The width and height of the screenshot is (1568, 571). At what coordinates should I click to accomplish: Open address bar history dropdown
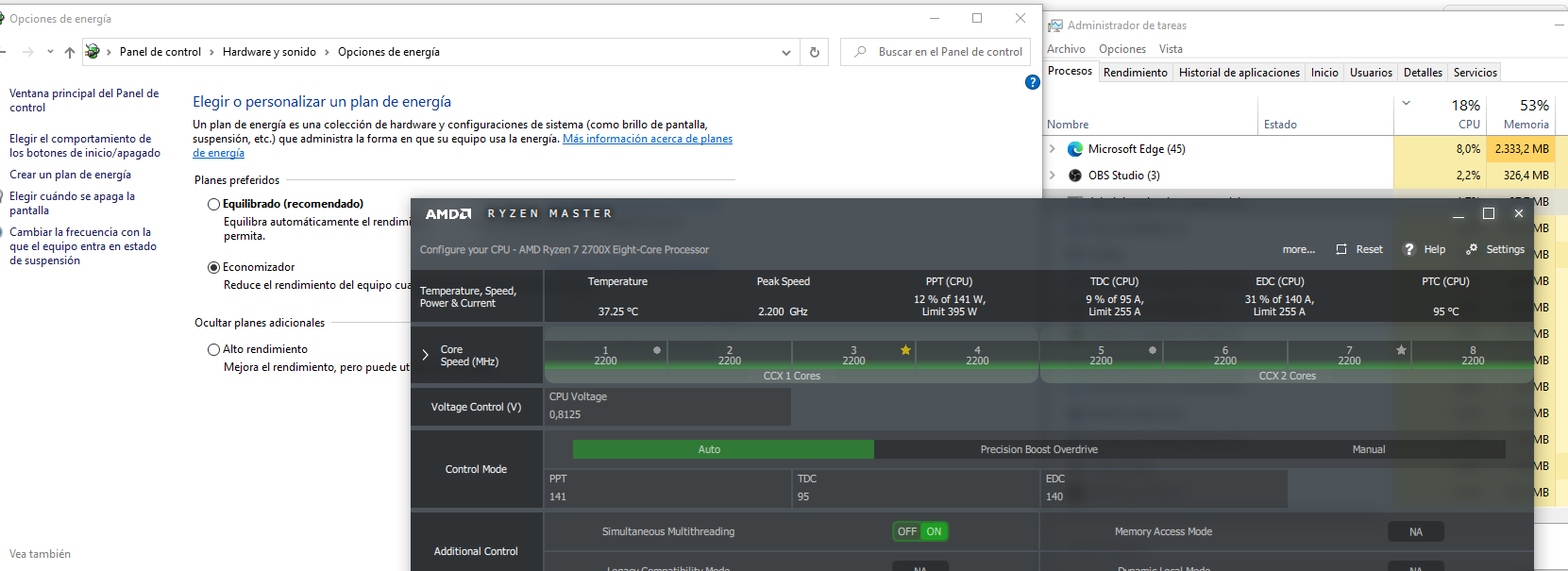point(786,53)
